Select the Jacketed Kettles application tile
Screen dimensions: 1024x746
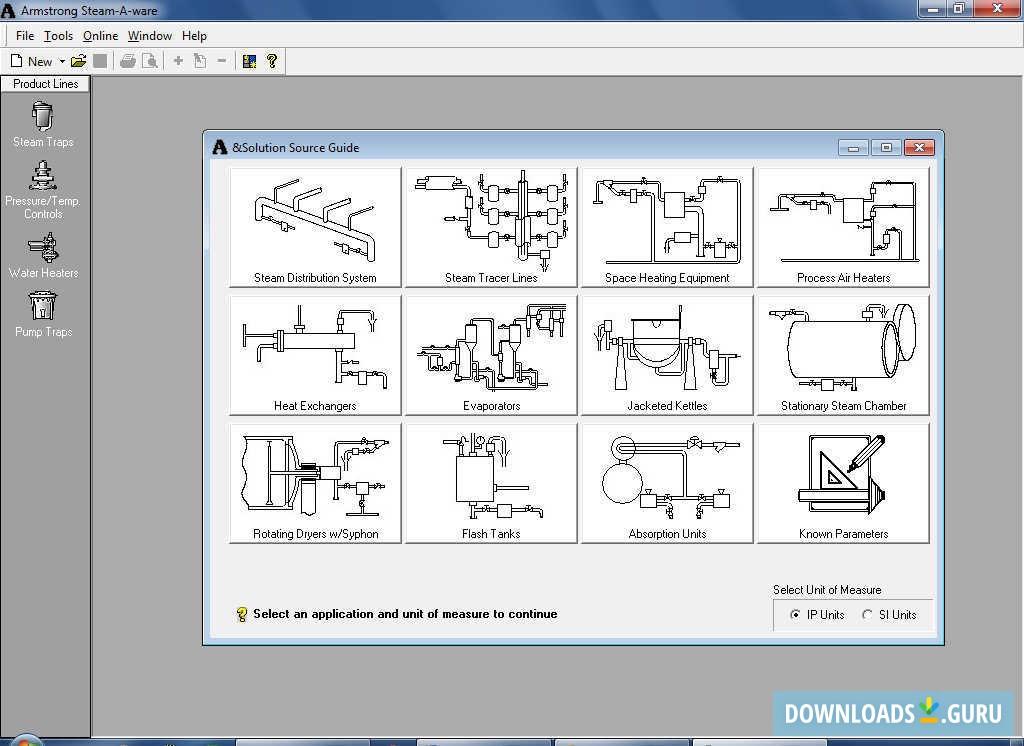tap(667, 355)
